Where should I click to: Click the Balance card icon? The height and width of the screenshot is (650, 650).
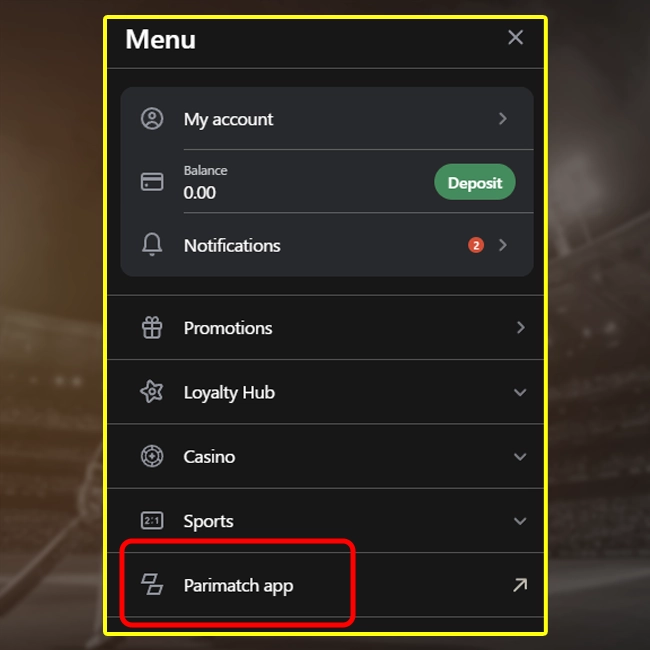coord(152,182)
